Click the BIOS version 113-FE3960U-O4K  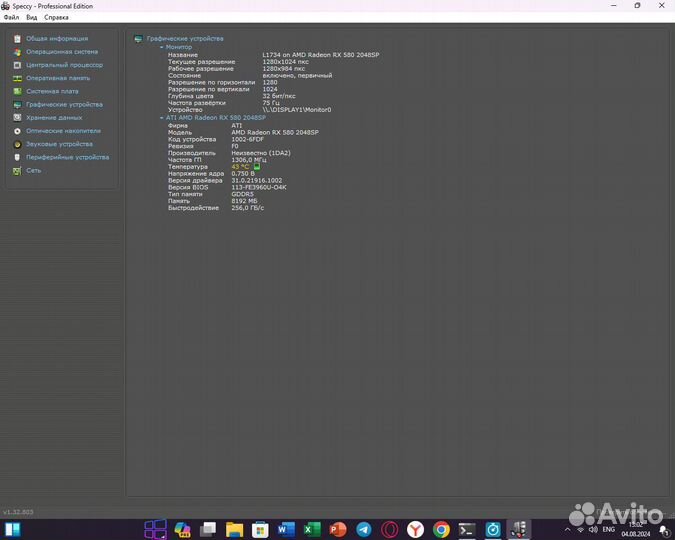(259, 187)
